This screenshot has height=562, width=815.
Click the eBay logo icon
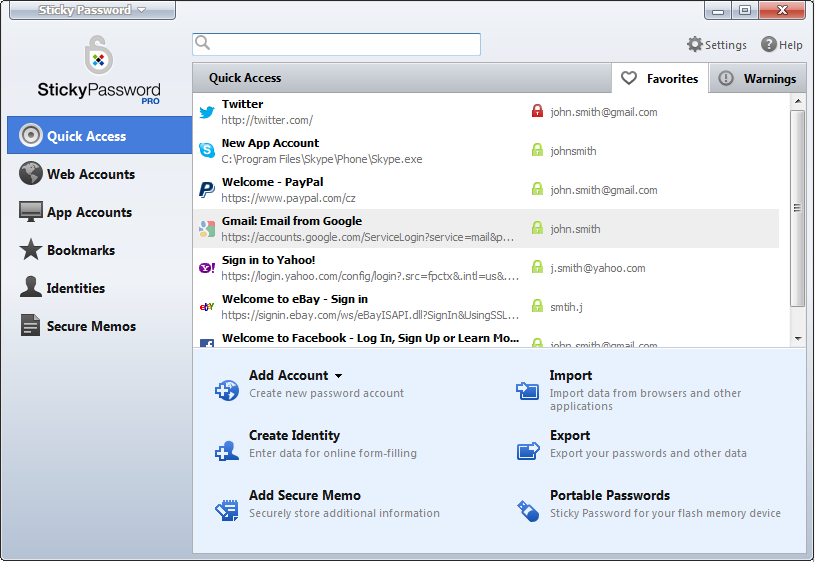(207, 307)
